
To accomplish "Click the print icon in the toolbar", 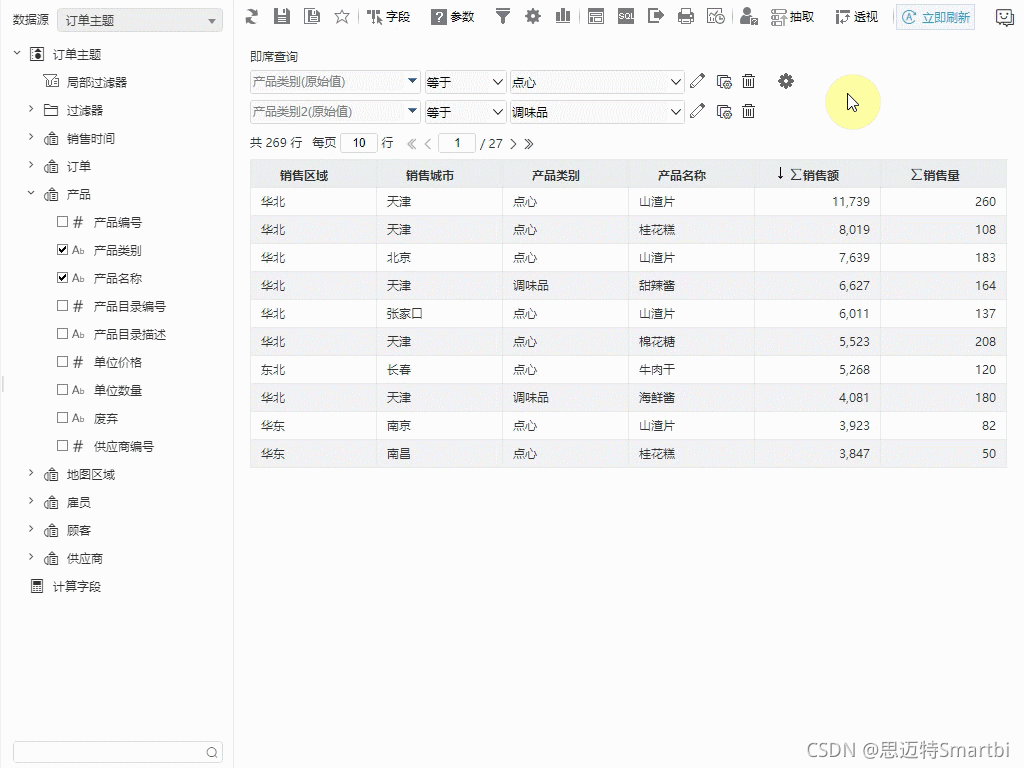I will pyautogui.click(x=685, y=16).
